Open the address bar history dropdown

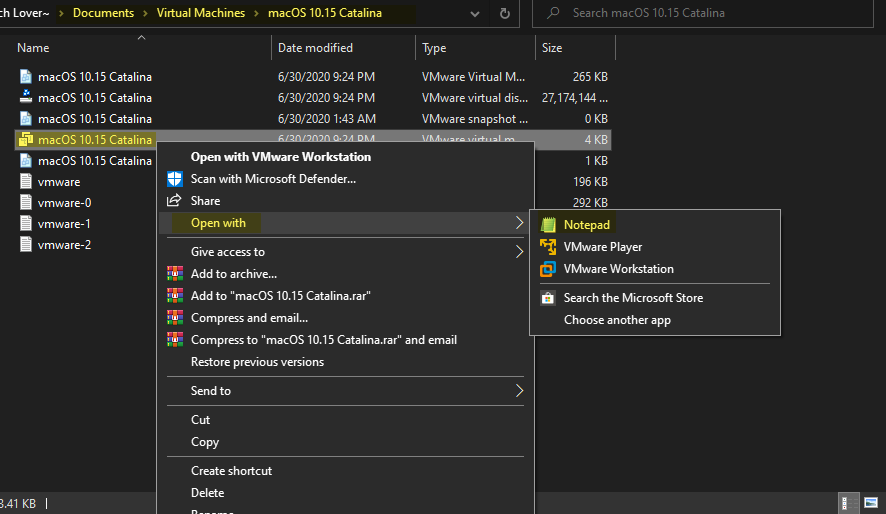pos(475,14)
